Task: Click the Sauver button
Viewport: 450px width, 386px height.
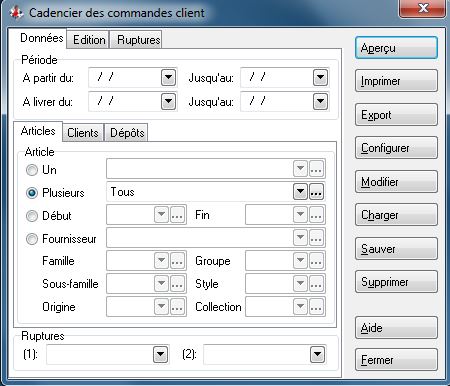Action: tap(396, 249)
